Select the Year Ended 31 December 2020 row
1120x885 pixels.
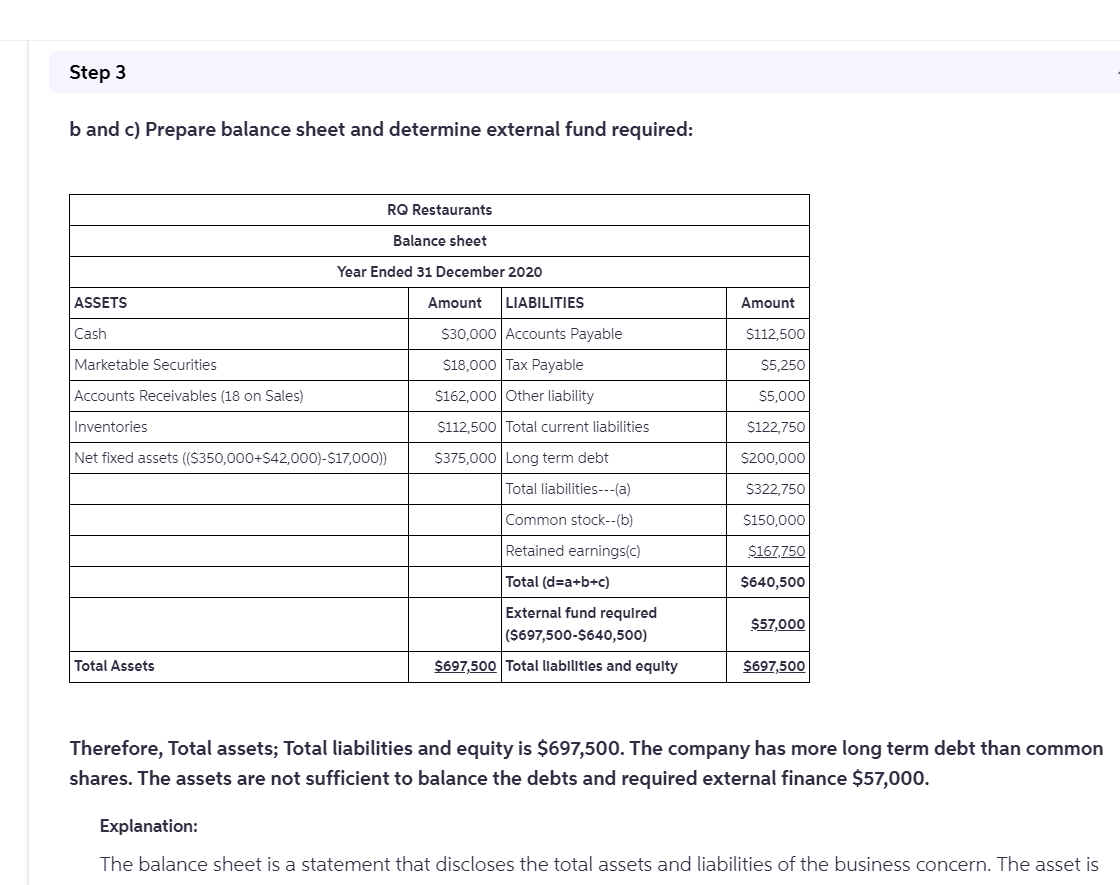tap(439, 271)
